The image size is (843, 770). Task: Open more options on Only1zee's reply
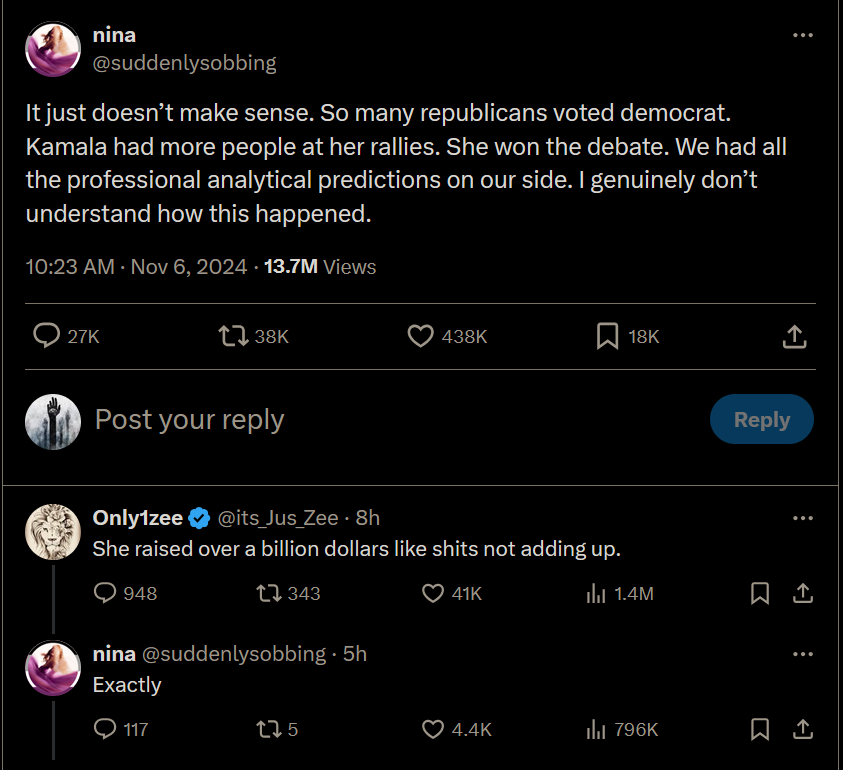point(802,518)
